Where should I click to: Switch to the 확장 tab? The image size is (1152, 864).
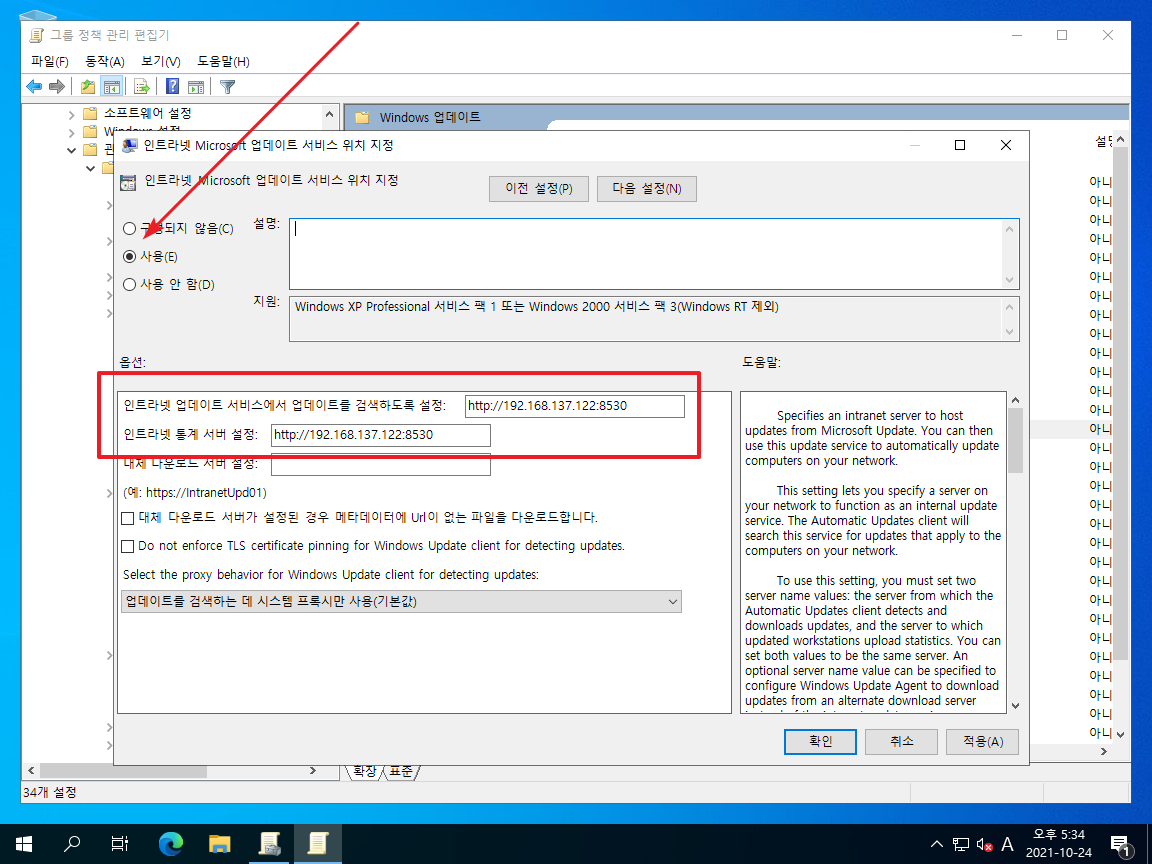click(364, 771)
